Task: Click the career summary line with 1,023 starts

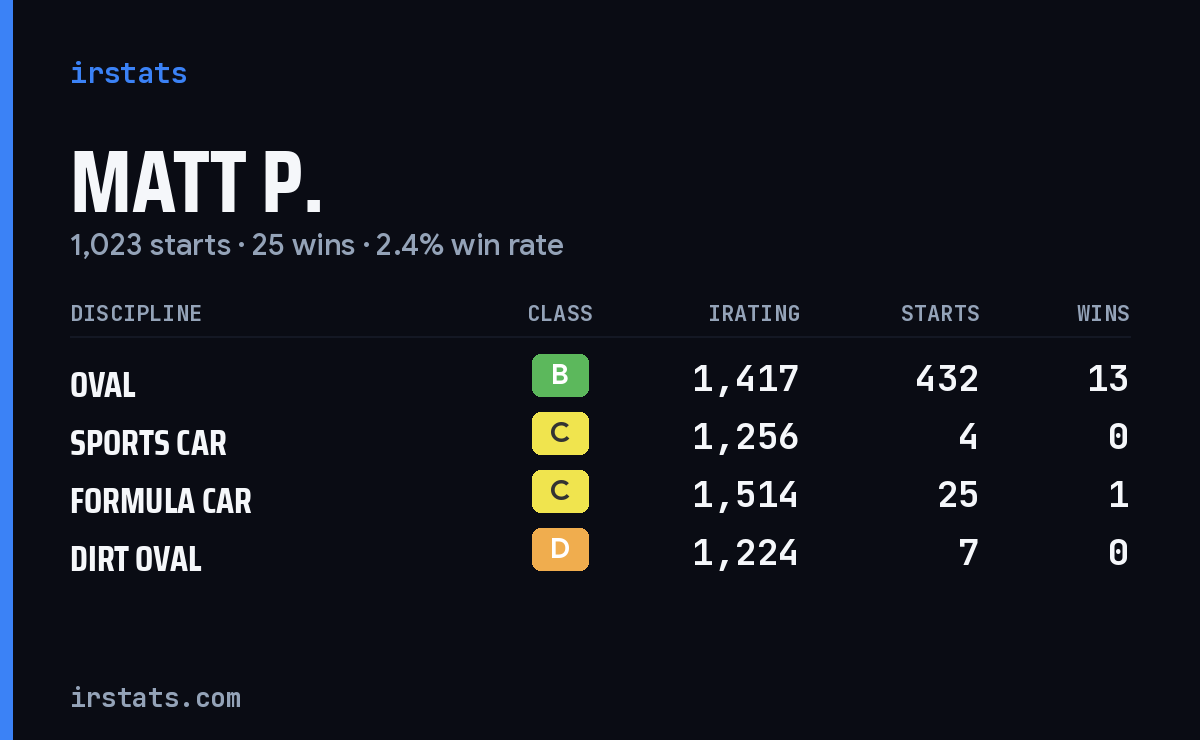Action: point(317,245)
